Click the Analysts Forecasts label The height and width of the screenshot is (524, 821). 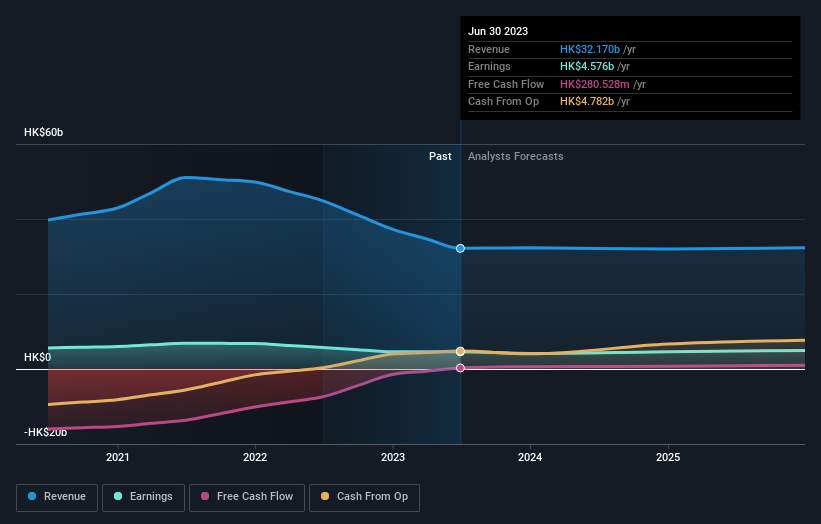click(516, 156)
